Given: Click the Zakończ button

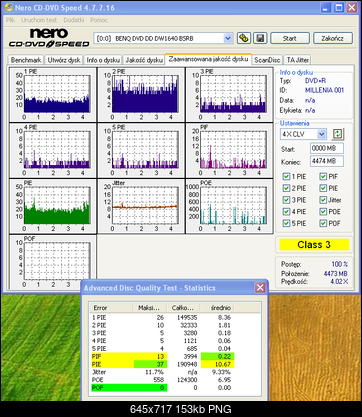Looking at the screenshot, I should pos(332,38).
